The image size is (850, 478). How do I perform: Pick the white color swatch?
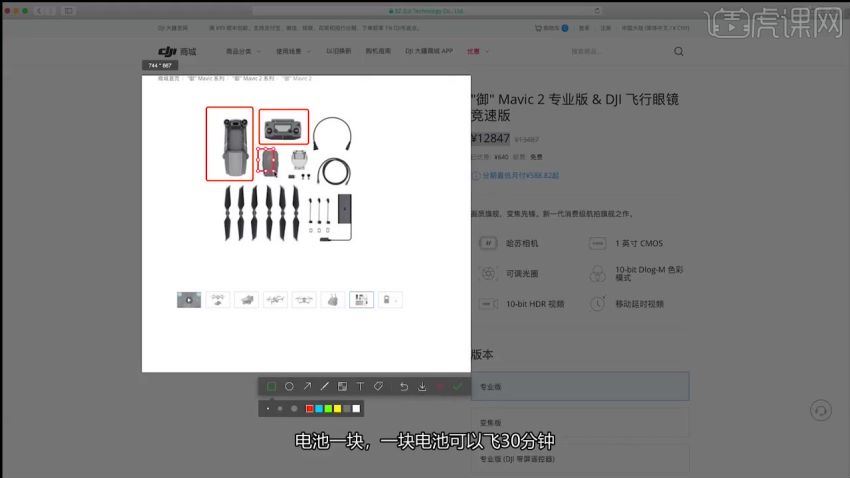pyautogui.click(x=356, y=409)
